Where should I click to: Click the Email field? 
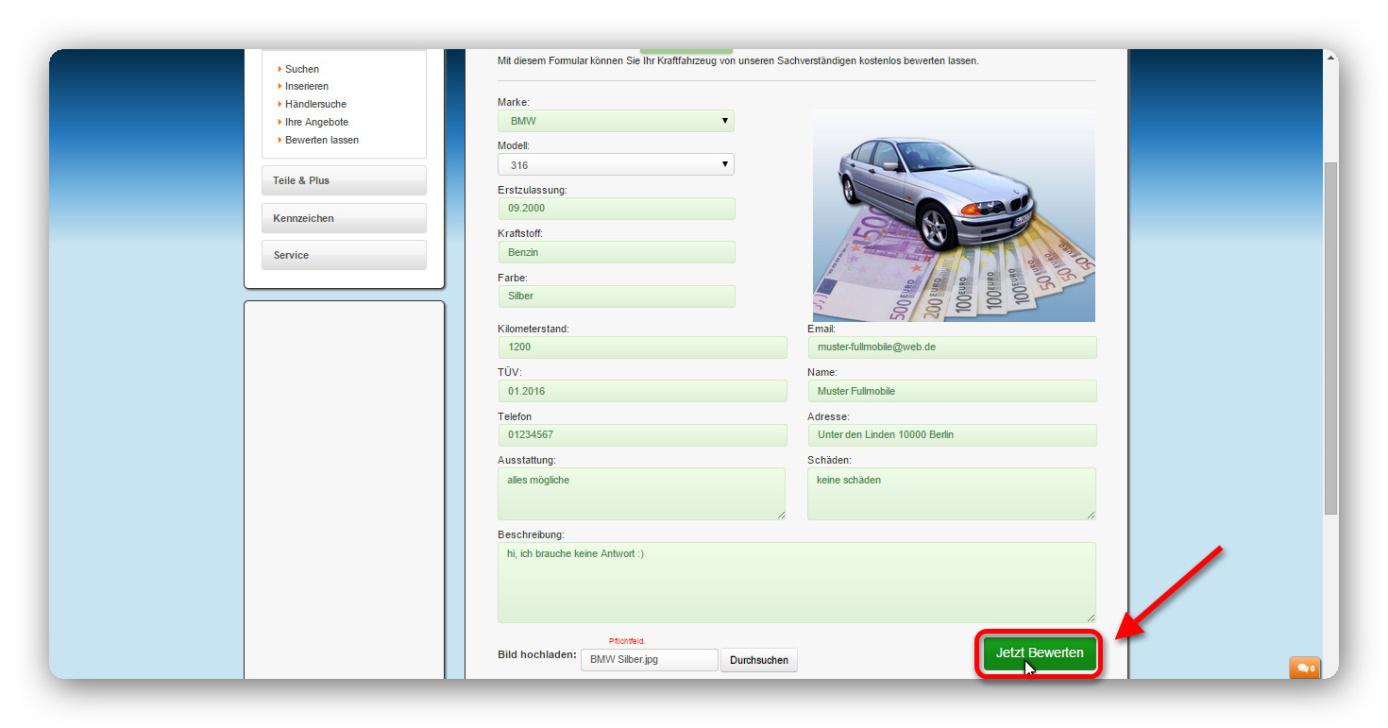[x=952, y=347]
